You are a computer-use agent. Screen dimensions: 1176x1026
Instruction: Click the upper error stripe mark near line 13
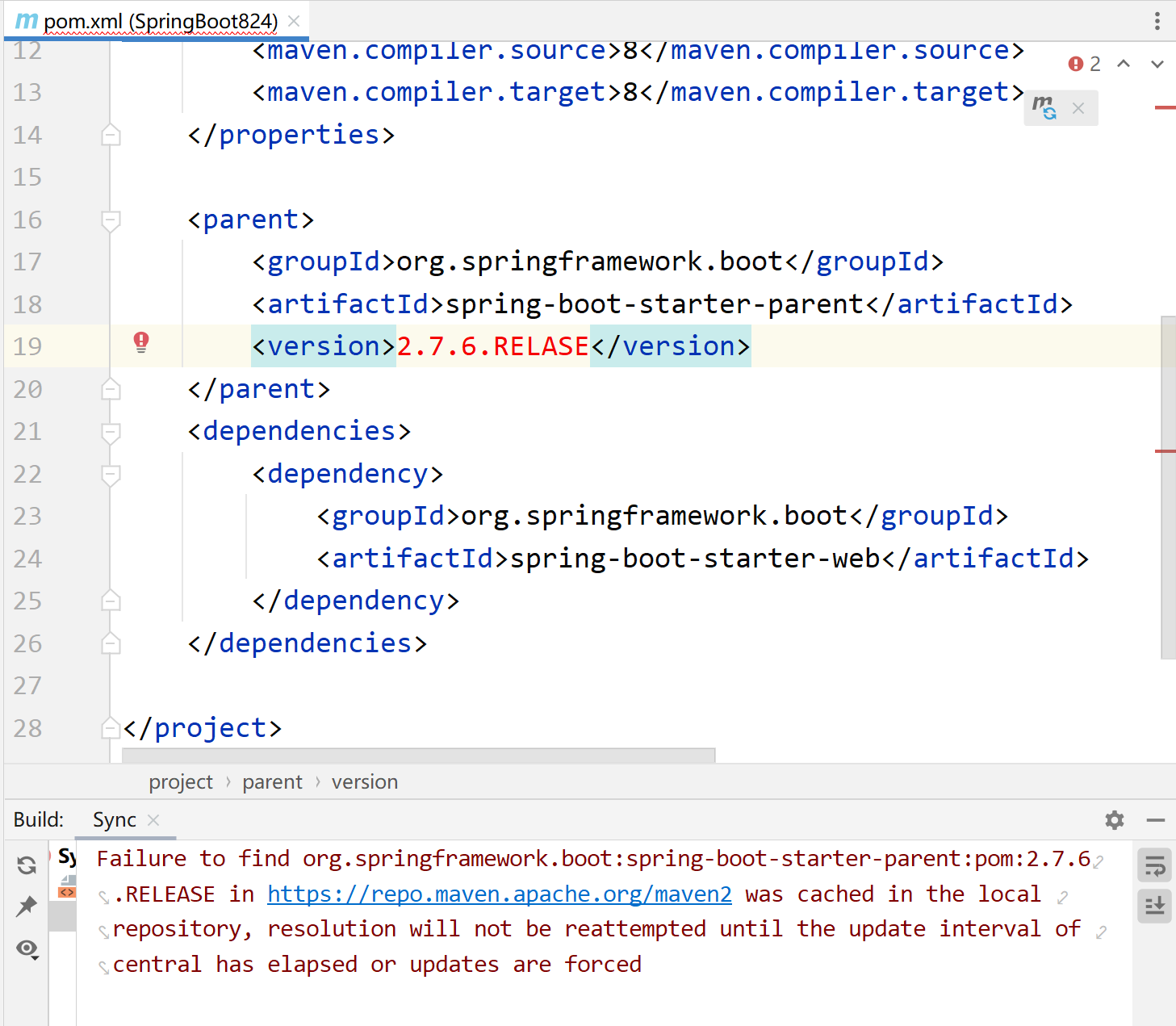pos(1165,107)
